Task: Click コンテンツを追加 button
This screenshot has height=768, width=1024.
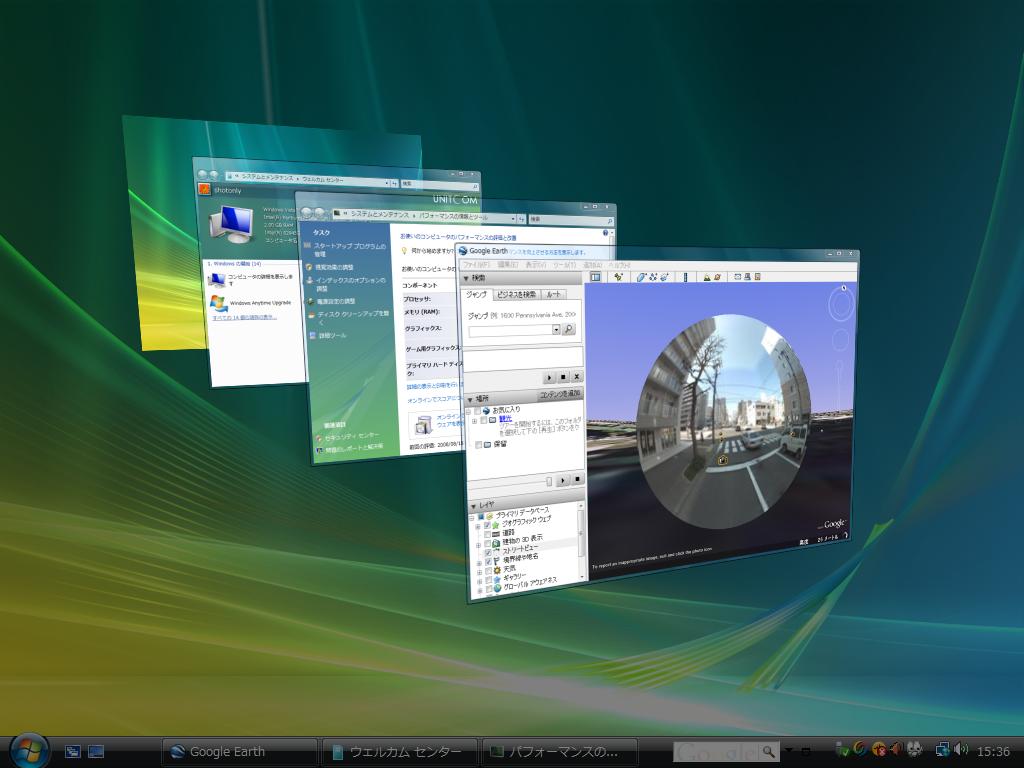Action: tap(560, 394)
